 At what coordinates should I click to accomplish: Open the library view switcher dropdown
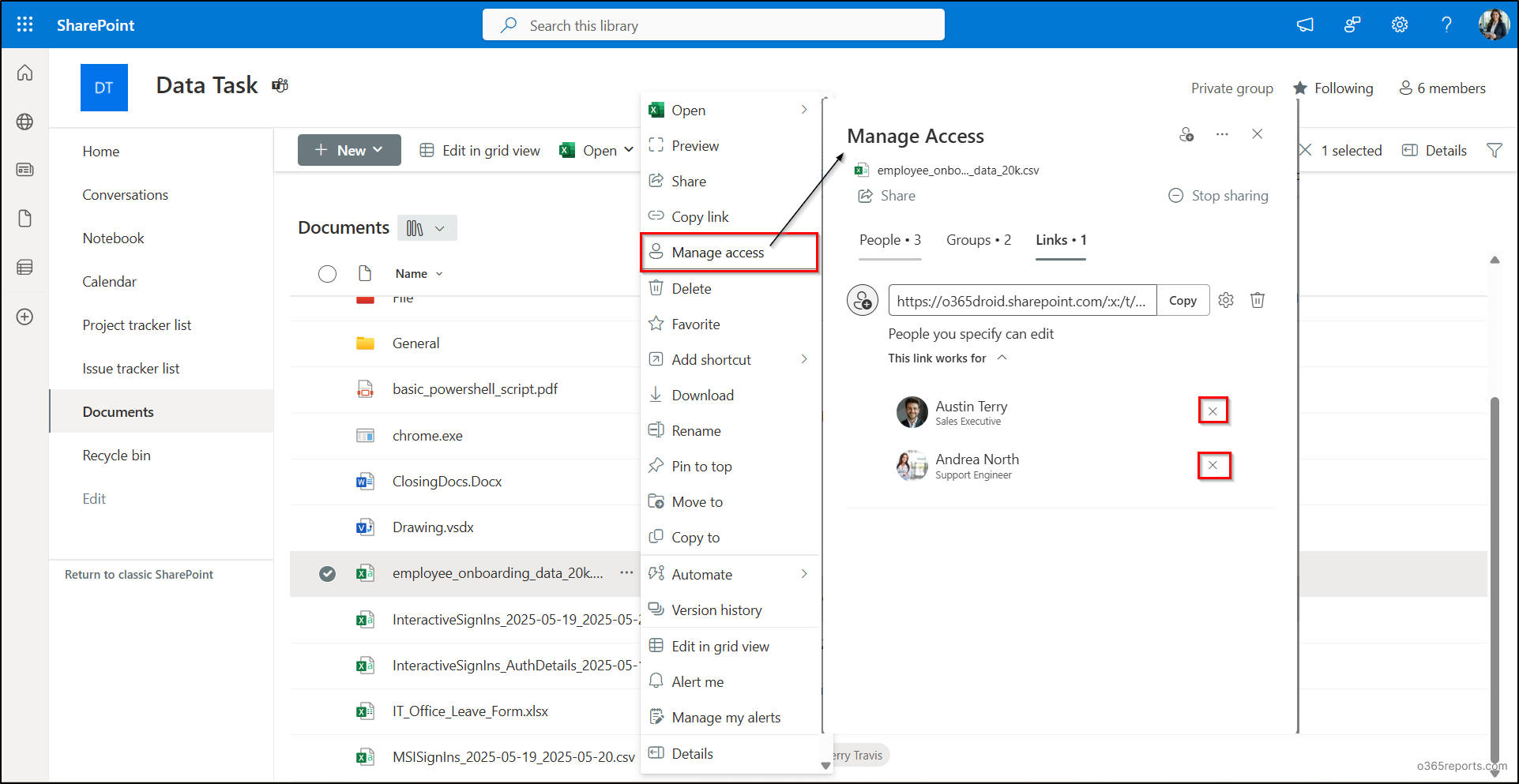pos(427,228)
